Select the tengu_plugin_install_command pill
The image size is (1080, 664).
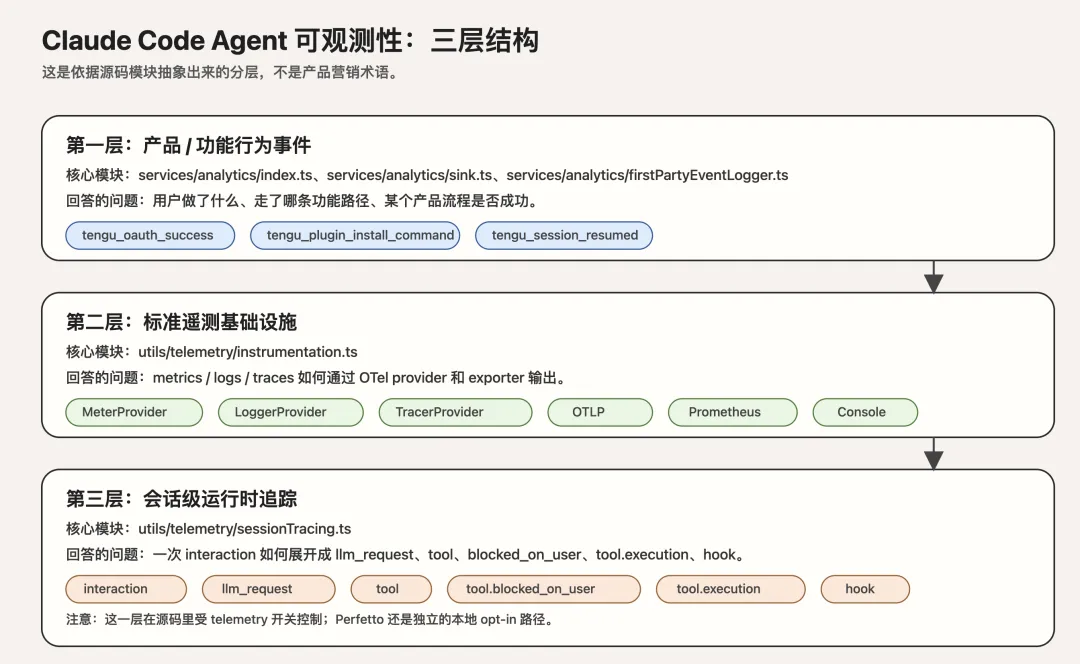coord(355,235)
